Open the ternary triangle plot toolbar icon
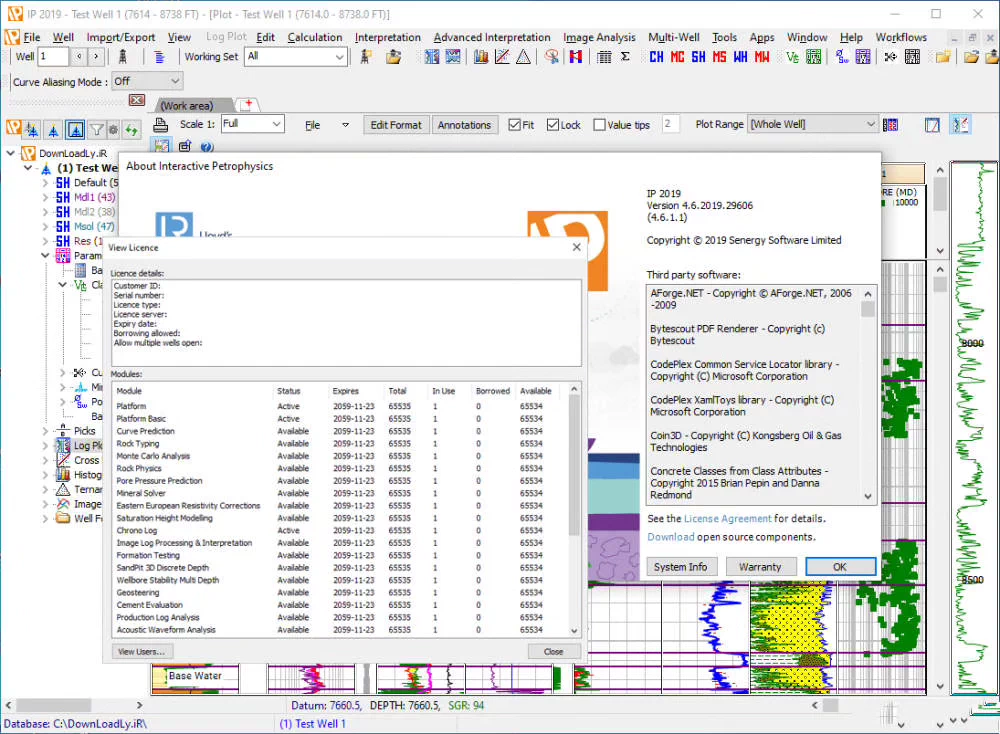Screen dimensions: 1000x734 [x=523, y=57]
